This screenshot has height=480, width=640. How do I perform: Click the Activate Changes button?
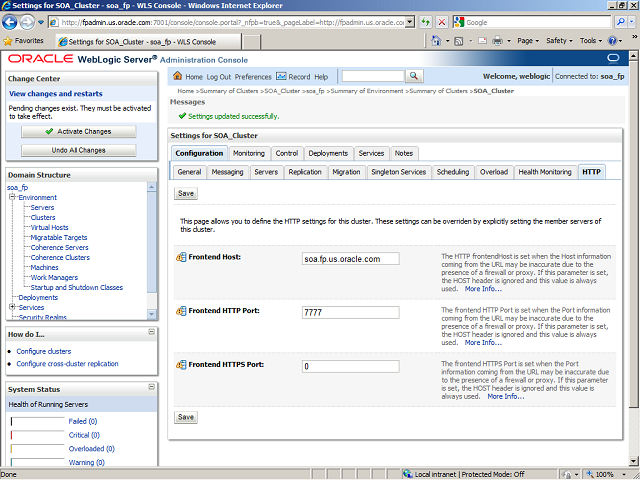[x=79, y=131]
